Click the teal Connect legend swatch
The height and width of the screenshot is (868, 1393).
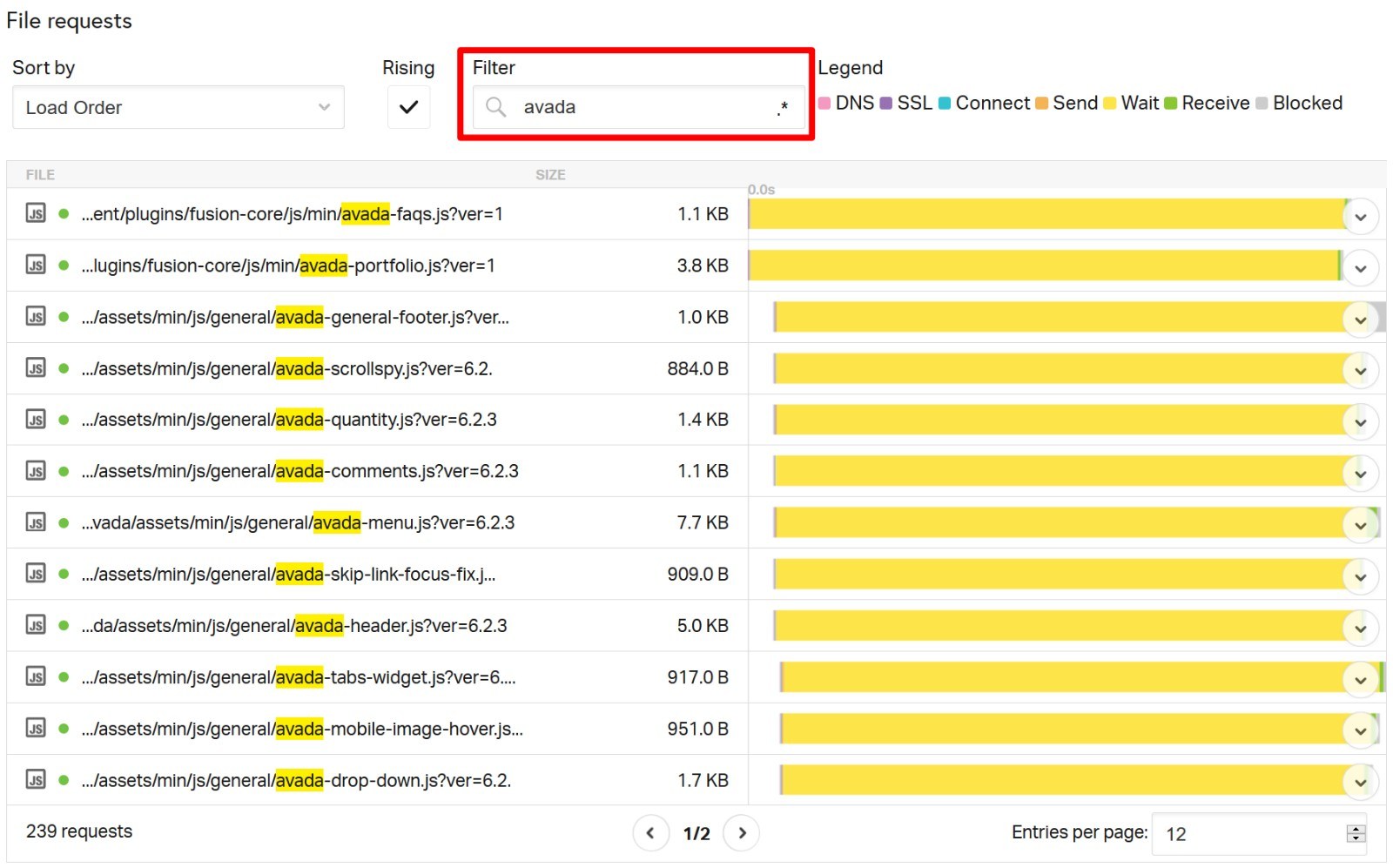pos(945,103)
